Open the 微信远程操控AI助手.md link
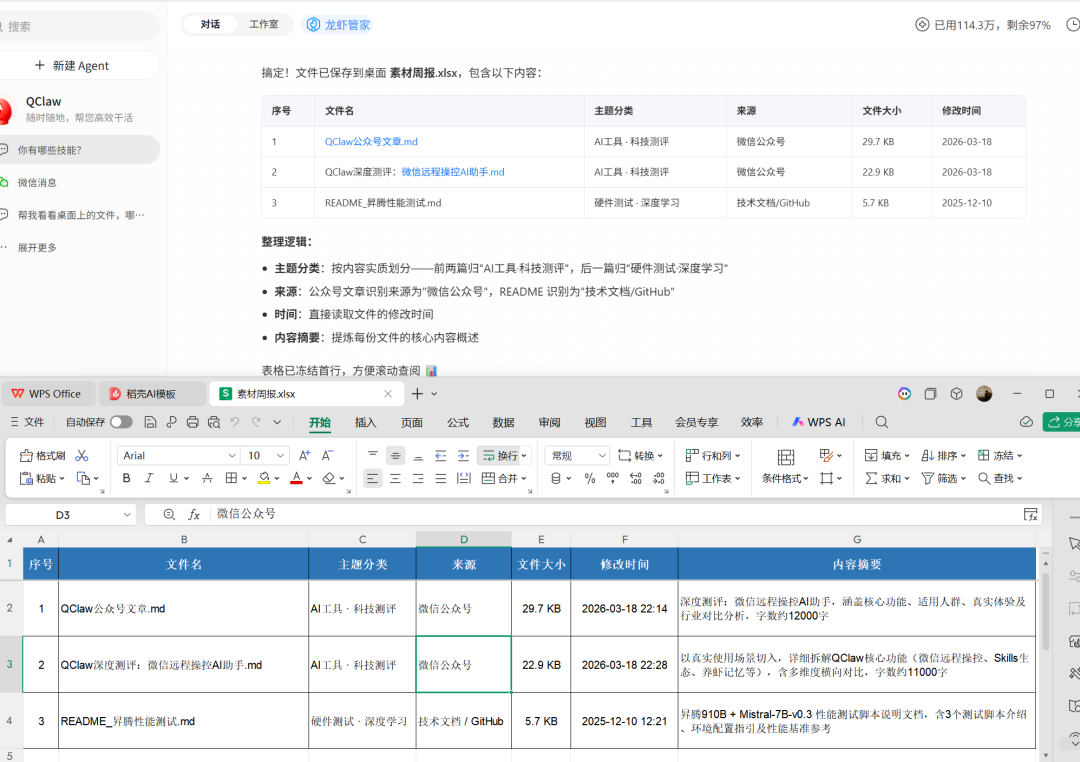The image size is (1080, 762). pyautogui.click(x=453, y=172)
